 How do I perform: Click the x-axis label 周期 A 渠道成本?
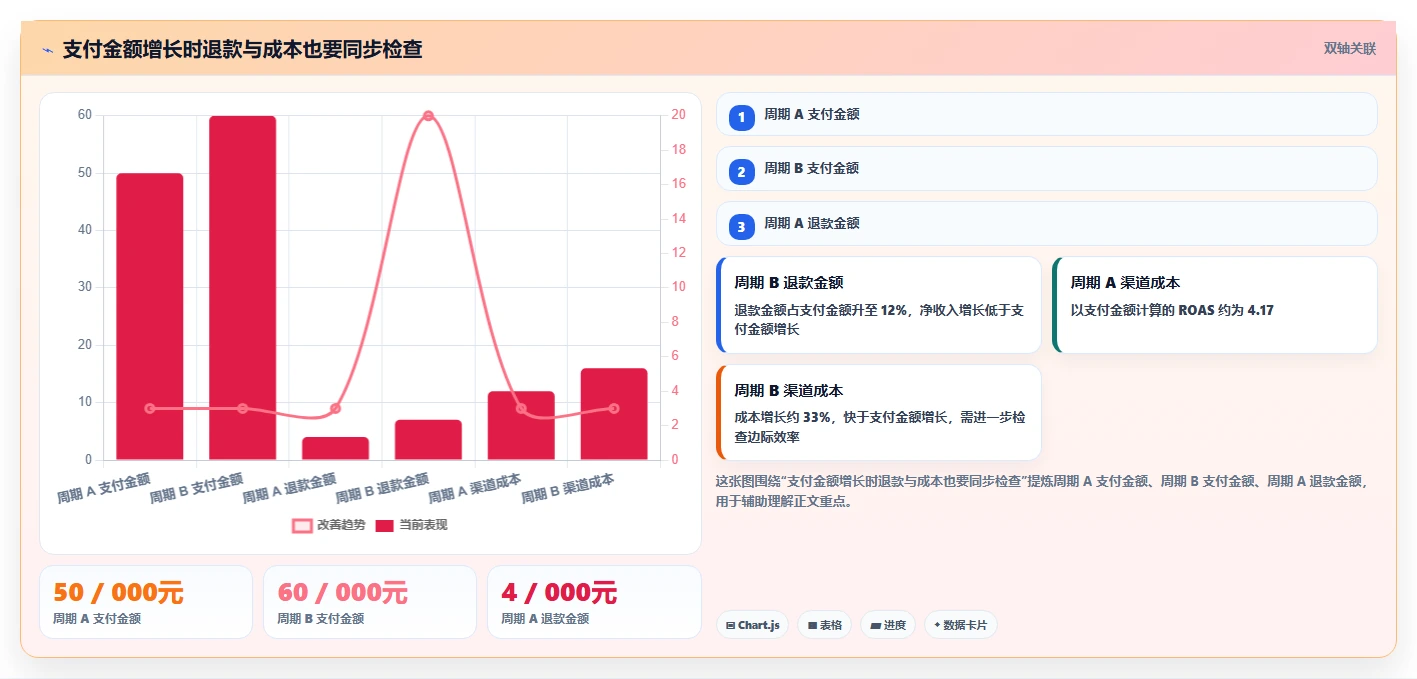[x=475, y=488]
